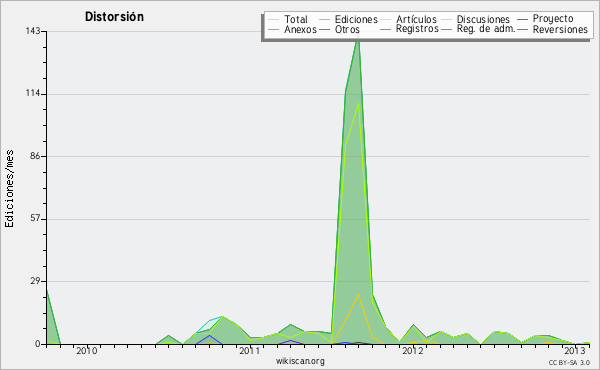Viewport: 600px width, 370px height.
Task: Click the blue Registros line swatch in legend
Action: click(x=386, y=29)
